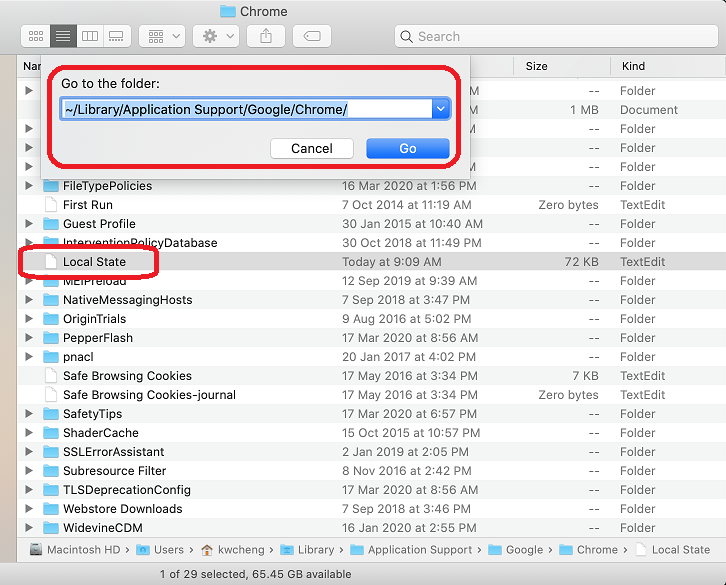Click Macintosh HD in path bar

coord(75,550)
